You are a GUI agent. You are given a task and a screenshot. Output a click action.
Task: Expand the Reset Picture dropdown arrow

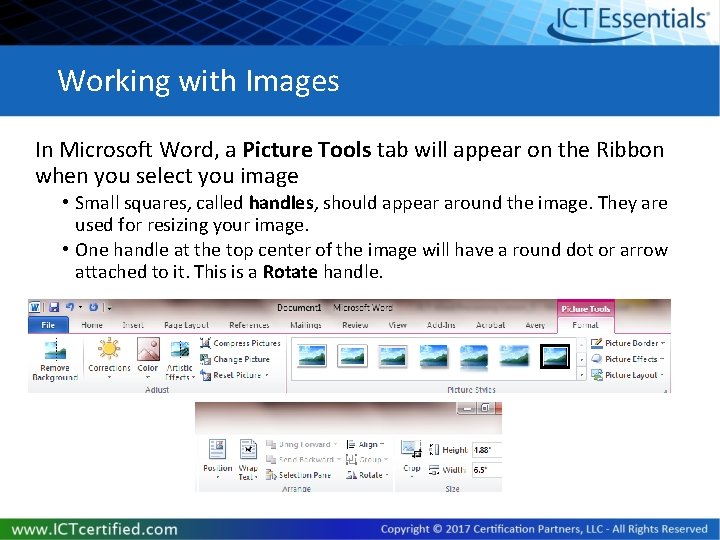coord(267,376)
